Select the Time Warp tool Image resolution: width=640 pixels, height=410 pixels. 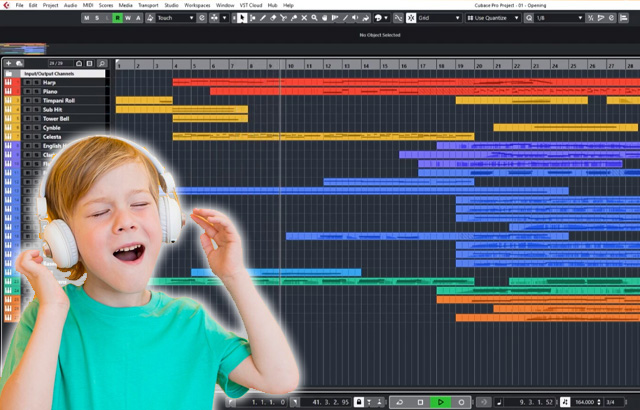(x=335, y=18)
